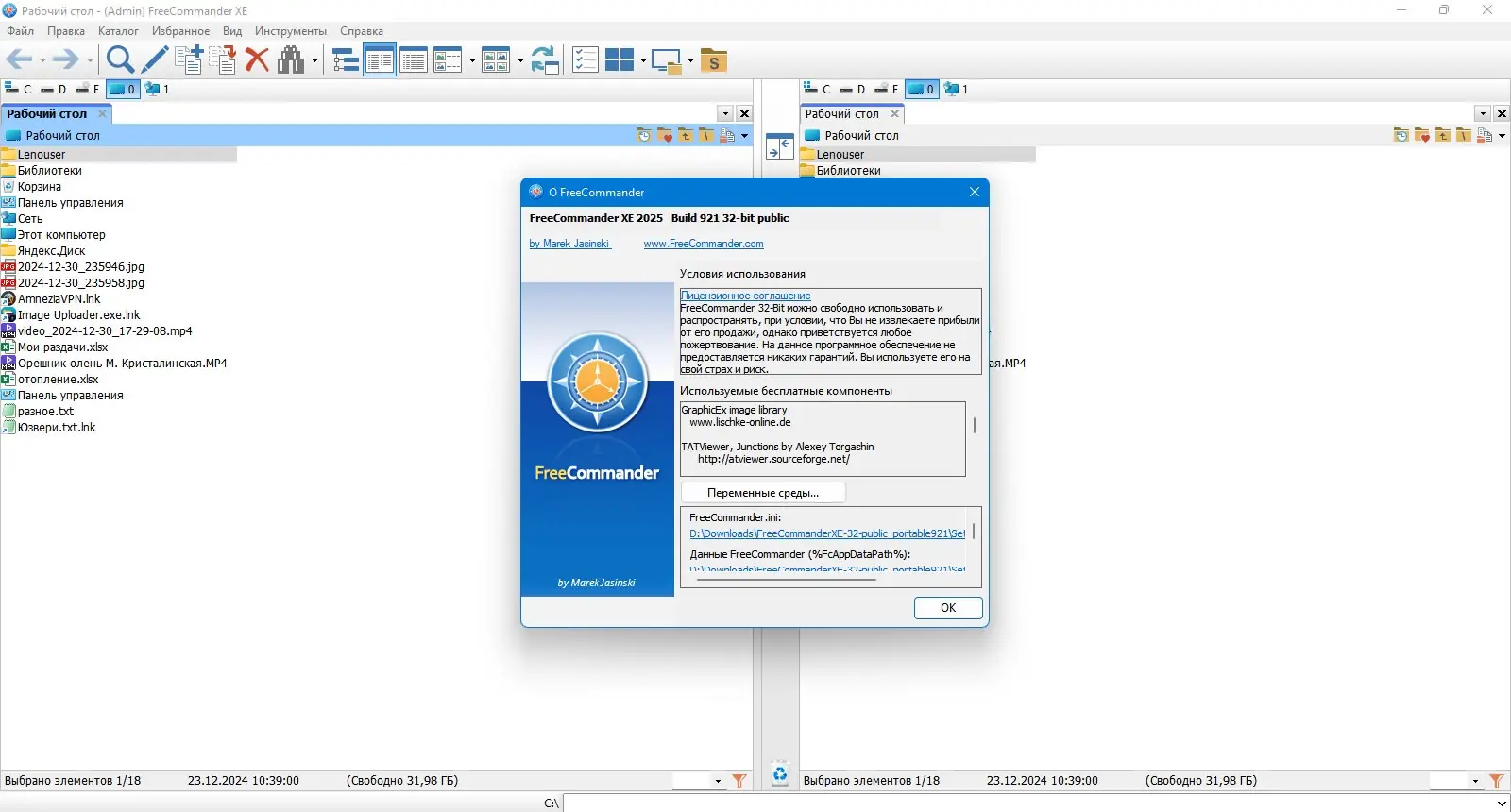The image size is (1511, 812).
Task: Click the red X Delete icon
Action: point(257,59)
